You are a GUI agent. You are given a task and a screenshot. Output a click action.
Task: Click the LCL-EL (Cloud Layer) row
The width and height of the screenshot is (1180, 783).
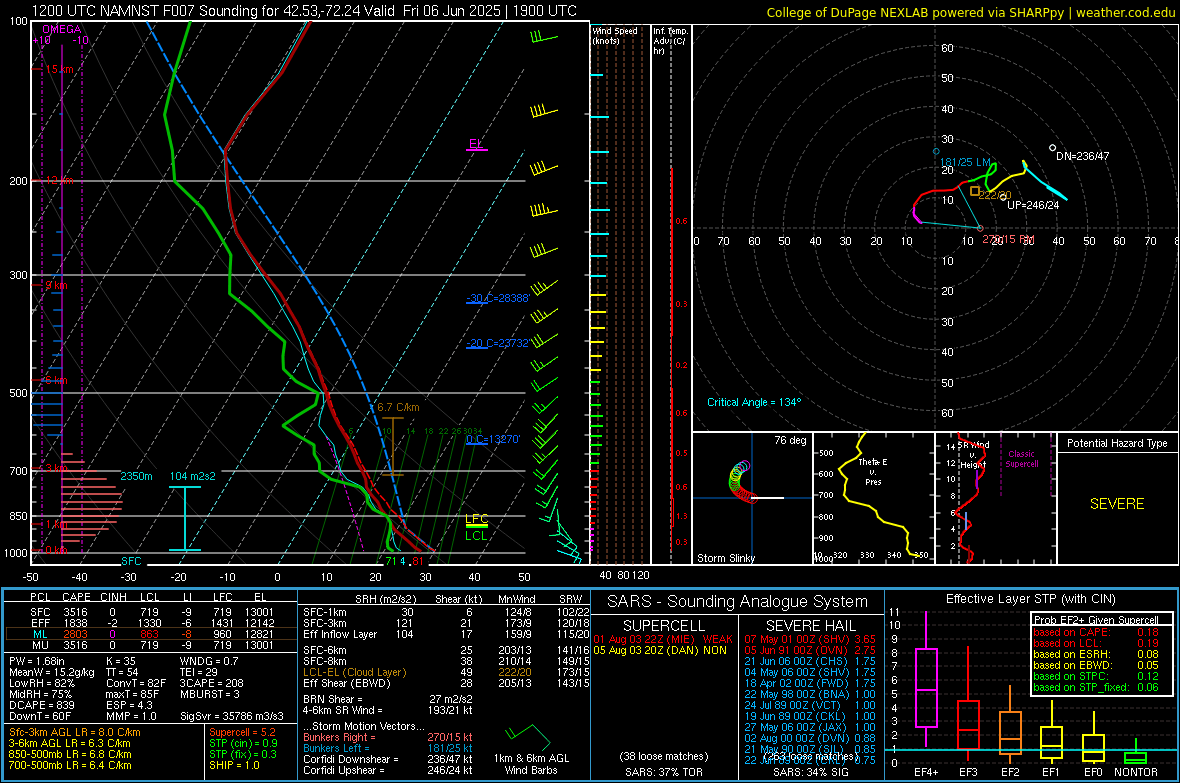click(446, 672)
